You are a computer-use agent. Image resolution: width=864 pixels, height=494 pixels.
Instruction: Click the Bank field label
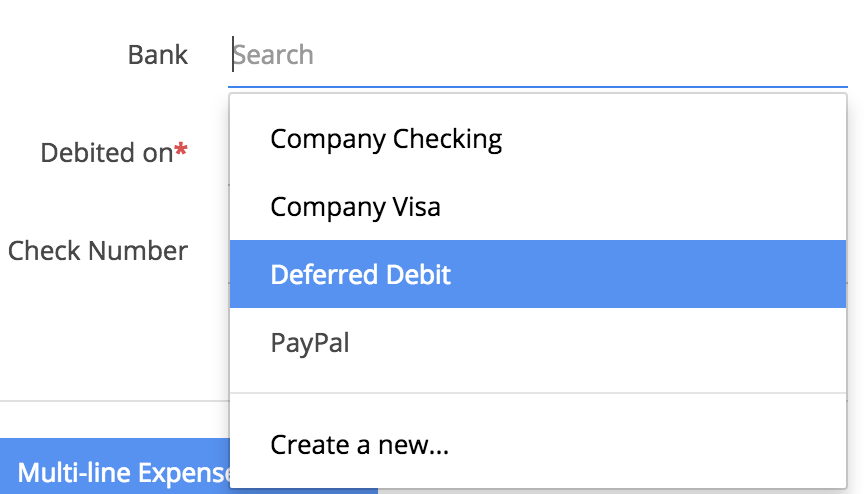point(158,55)
